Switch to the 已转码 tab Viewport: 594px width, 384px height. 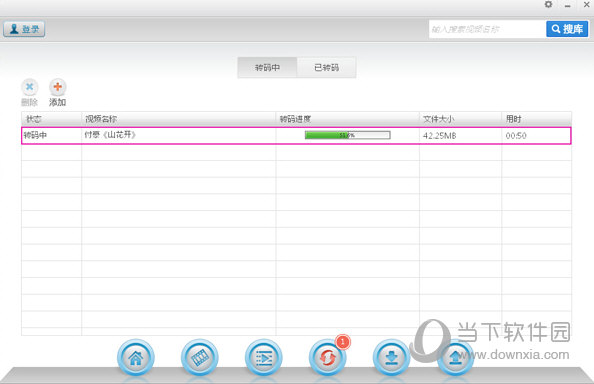[327, 67]
